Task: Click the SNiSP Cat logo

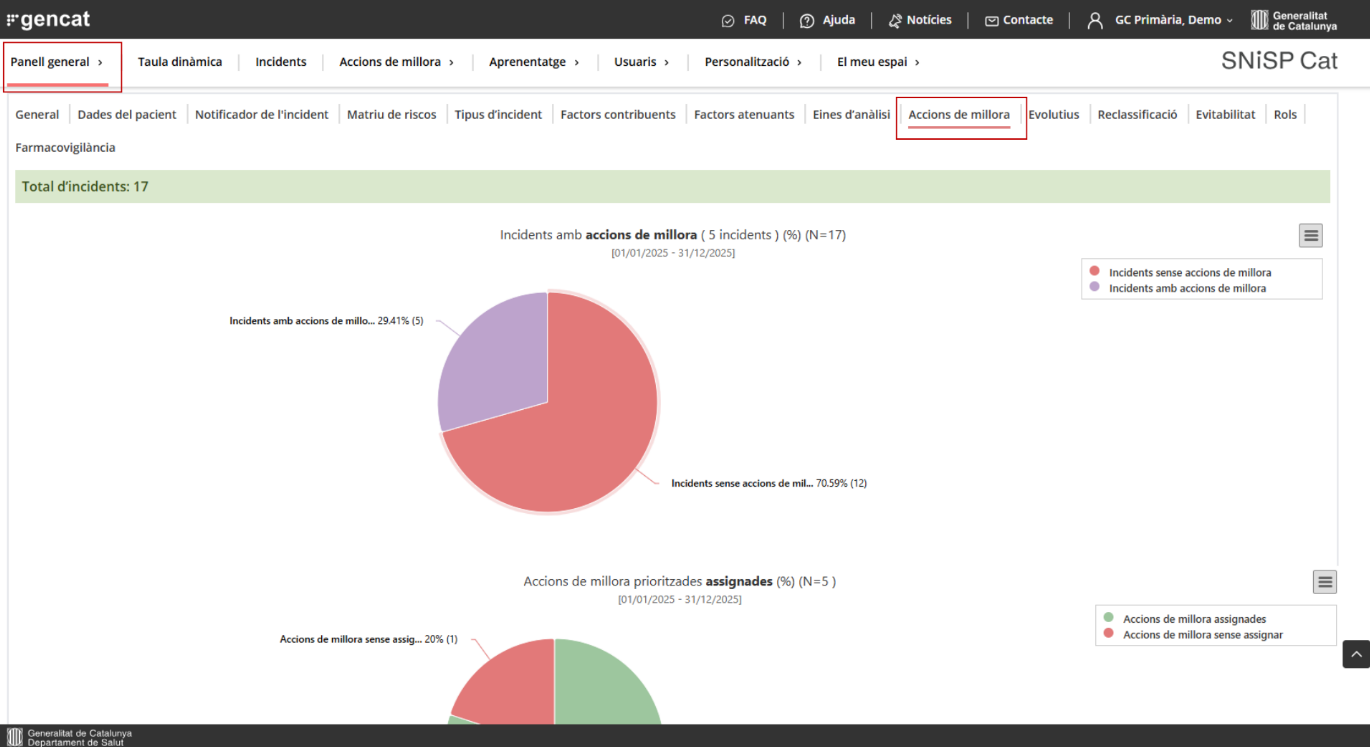Action: [x=1279, y=61]
